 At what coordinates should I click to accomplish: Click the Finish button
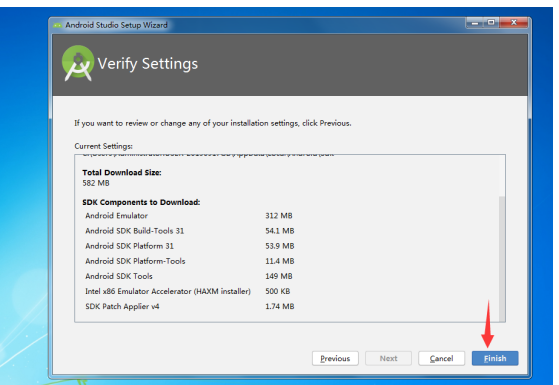tap(495, 358)
